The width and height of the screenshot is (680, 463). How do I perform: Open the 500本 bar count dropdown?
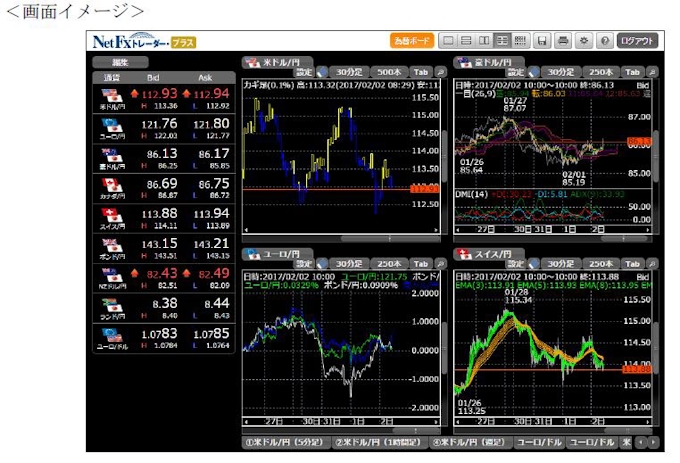tap(388, 72)
